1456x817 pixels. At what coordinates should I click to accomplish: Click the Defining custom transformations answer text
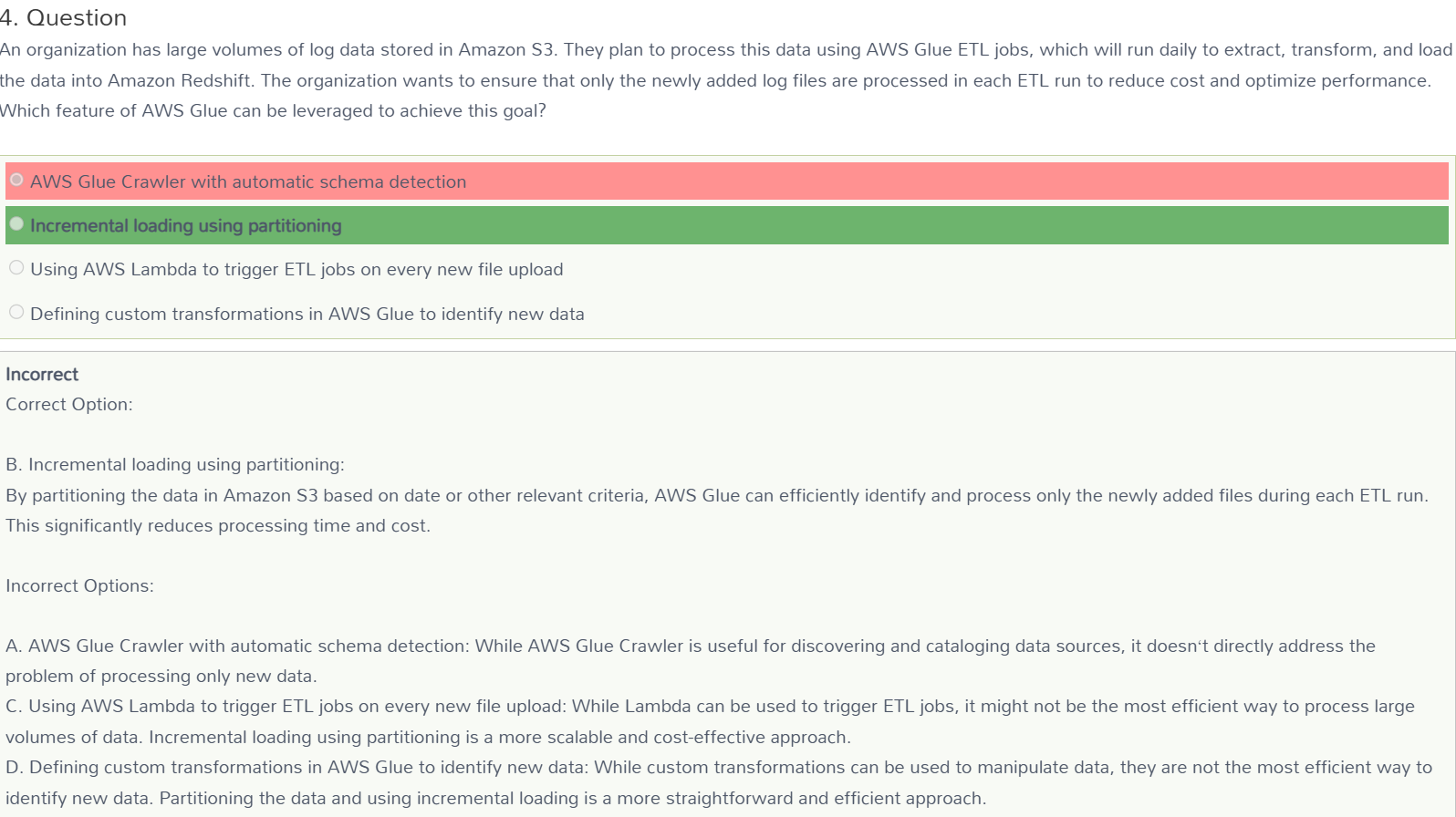pos(307,314)
